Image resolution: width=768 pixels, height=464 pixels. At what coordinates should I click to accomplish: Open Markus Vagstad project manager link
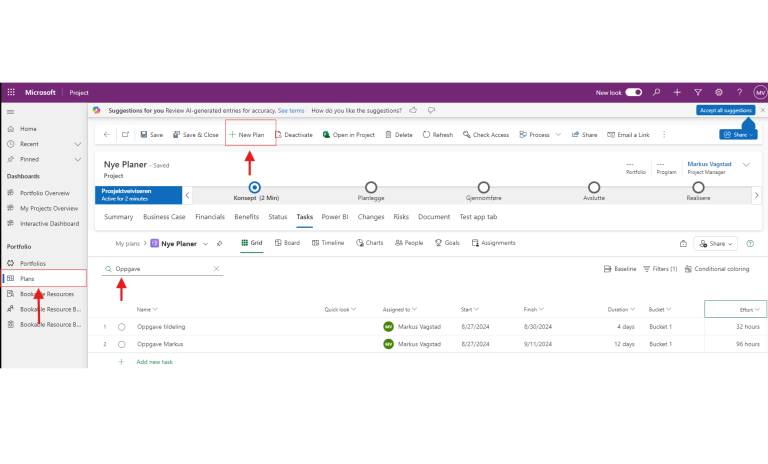pyautogui.click(x=709, y=164)
